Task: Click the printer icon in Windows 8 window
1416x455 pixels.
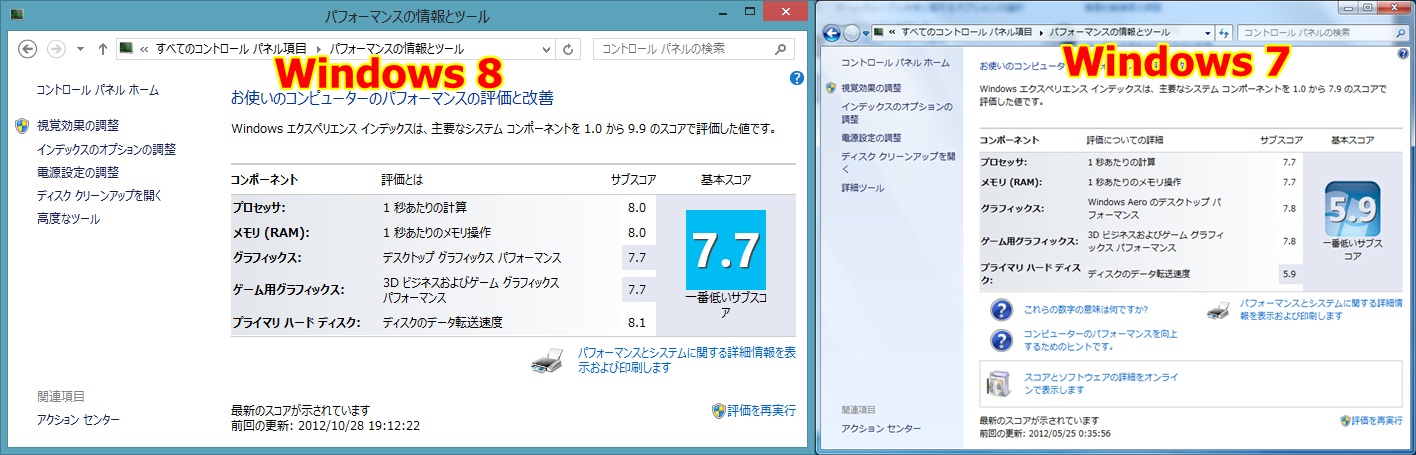Action: [x=549, y=361]
